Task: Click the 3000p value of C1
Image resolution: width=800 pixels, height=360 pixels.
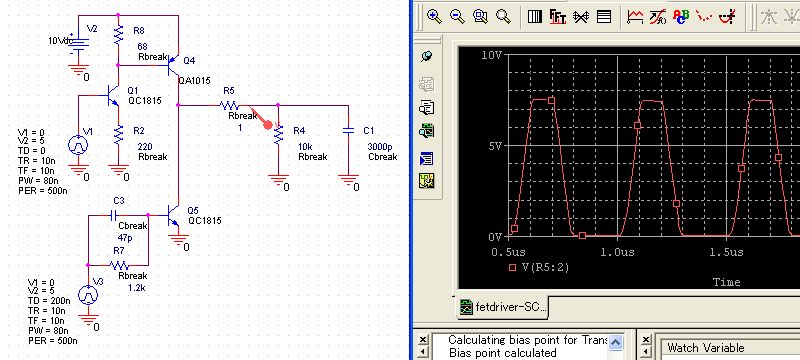Action: [x=380, y=146]
